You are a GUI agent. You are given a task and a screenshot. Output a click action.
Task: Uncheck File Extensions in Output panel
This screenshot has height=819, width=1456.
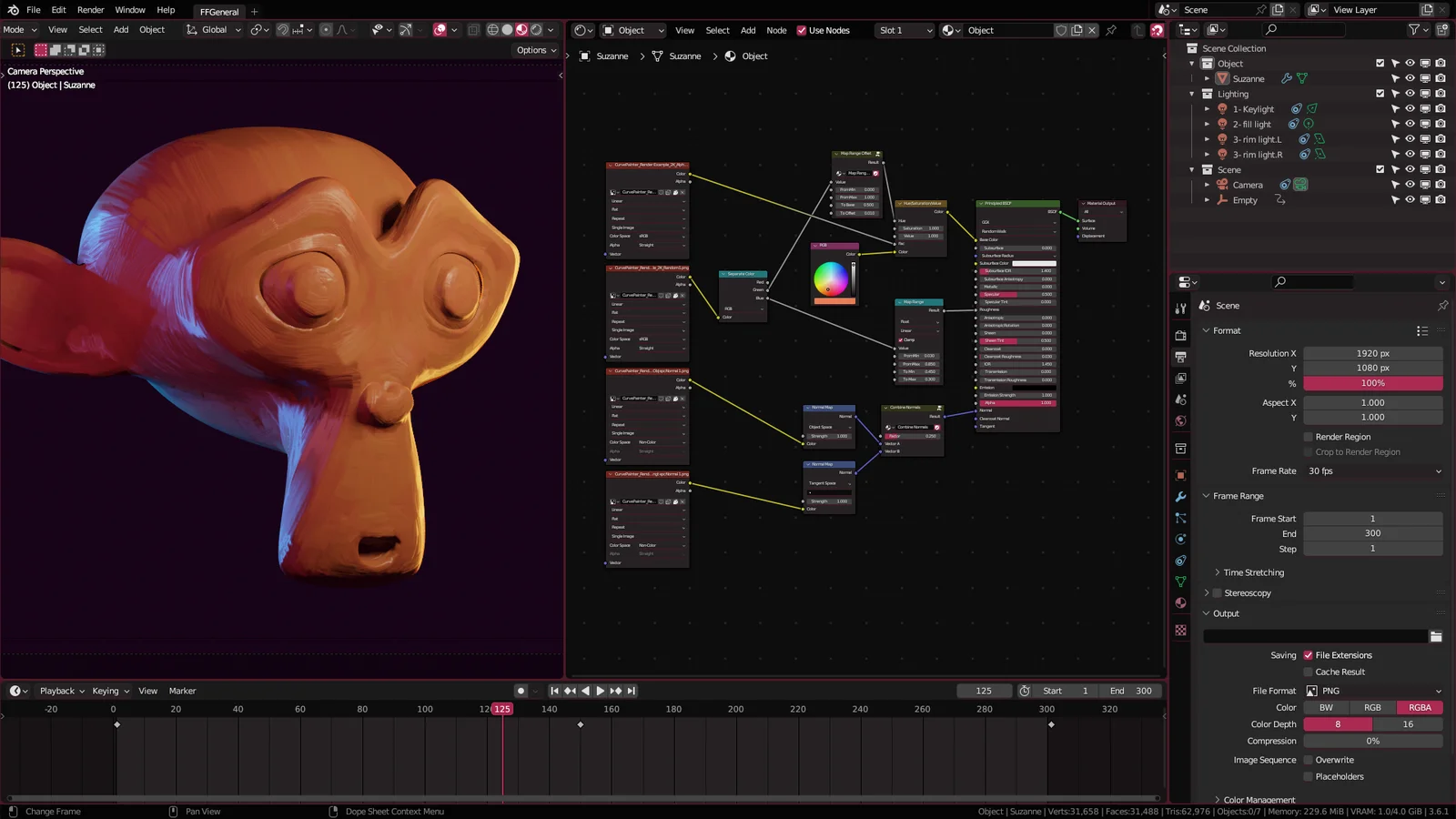tap(1308, 654)
